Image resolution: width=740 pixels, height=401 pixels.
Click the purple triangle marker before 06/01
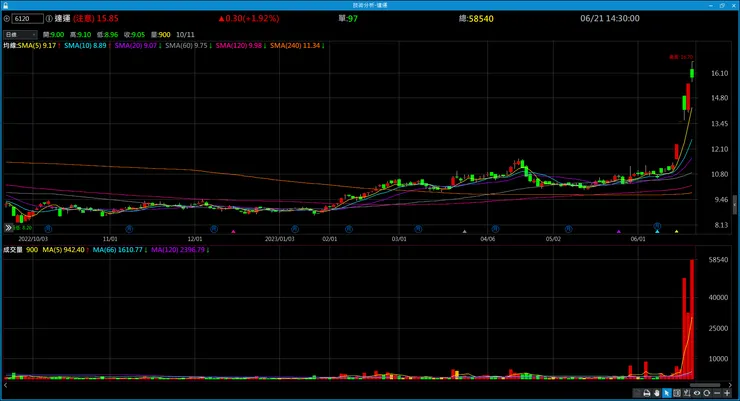coord(619,232)
